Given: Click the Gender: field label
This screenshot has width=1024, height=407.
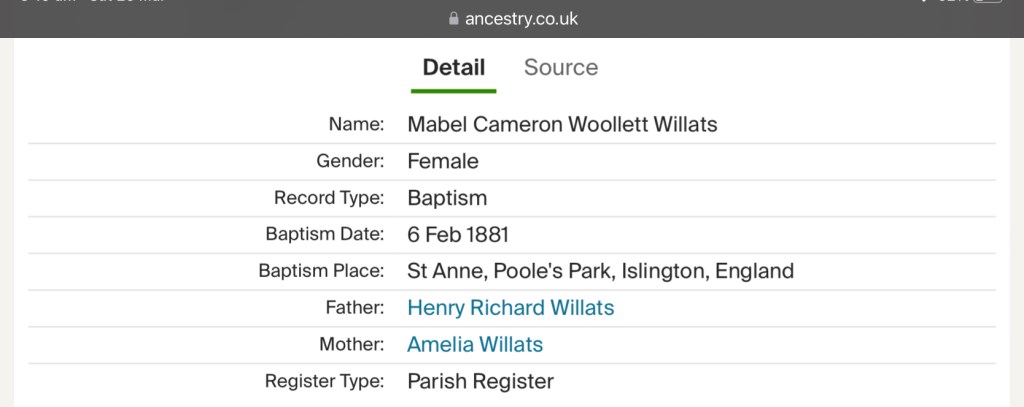Looking at the screenshot, I should [x=350, y=161].
